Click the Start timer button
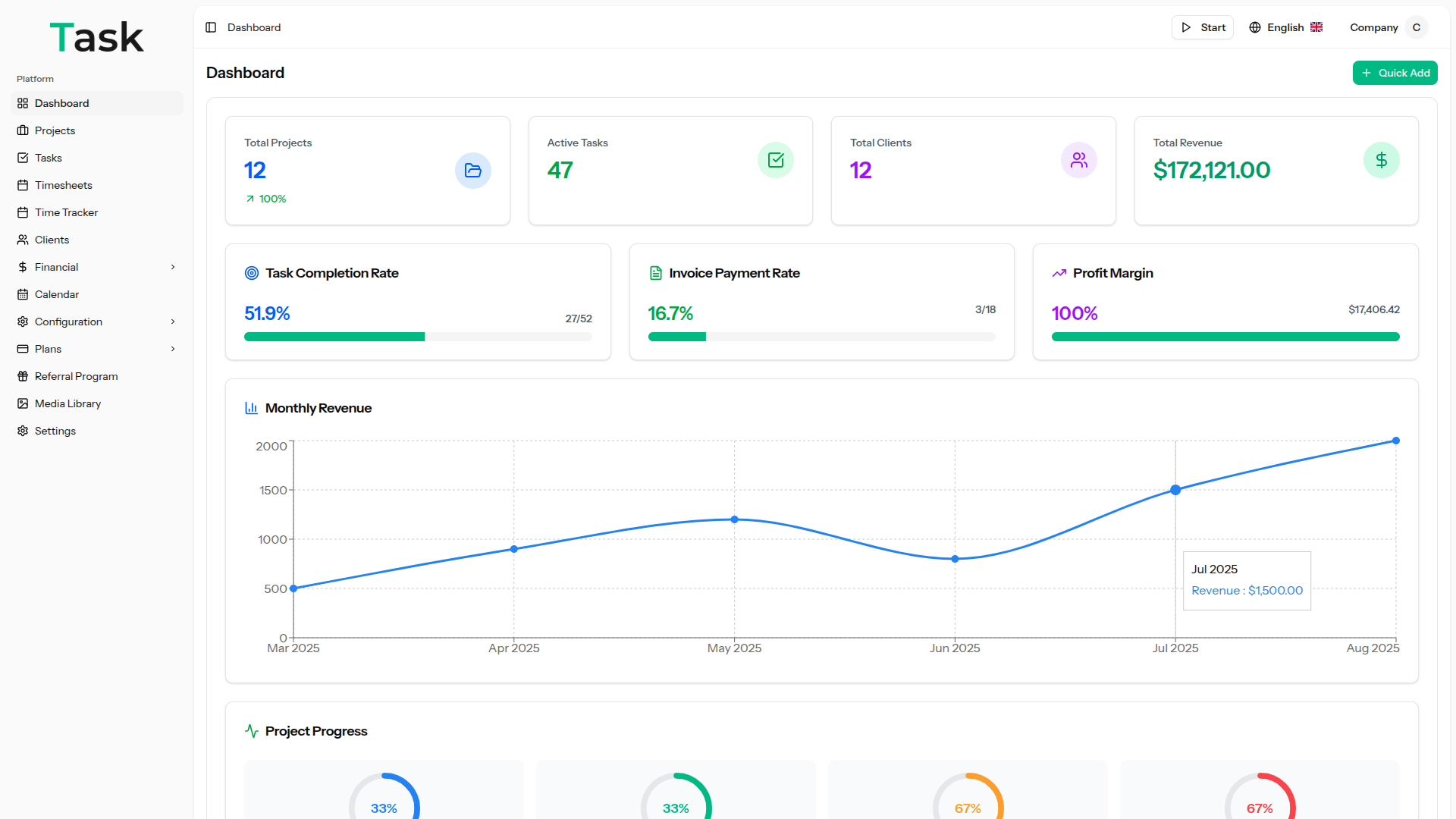This screenshot has height=819, width=1456. click(x=1203, y=27)
